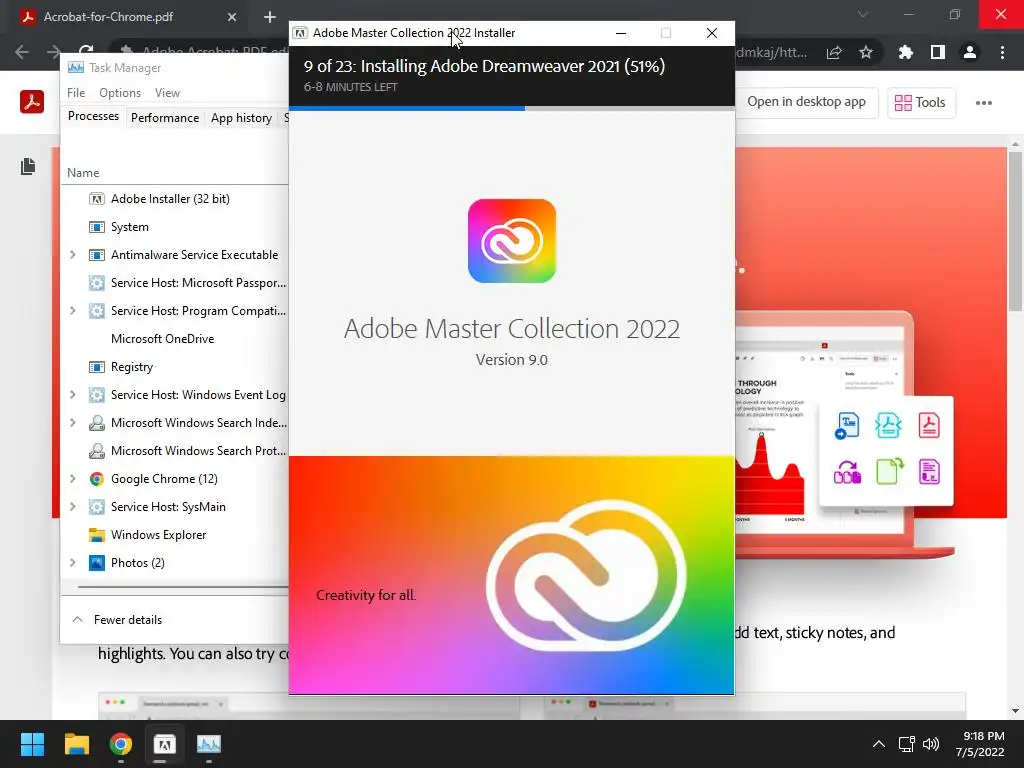The height and width of the screenshot is (768, 1024).
Task: Switch to Adobe Installer on taskbar
Action: [165, 744]
